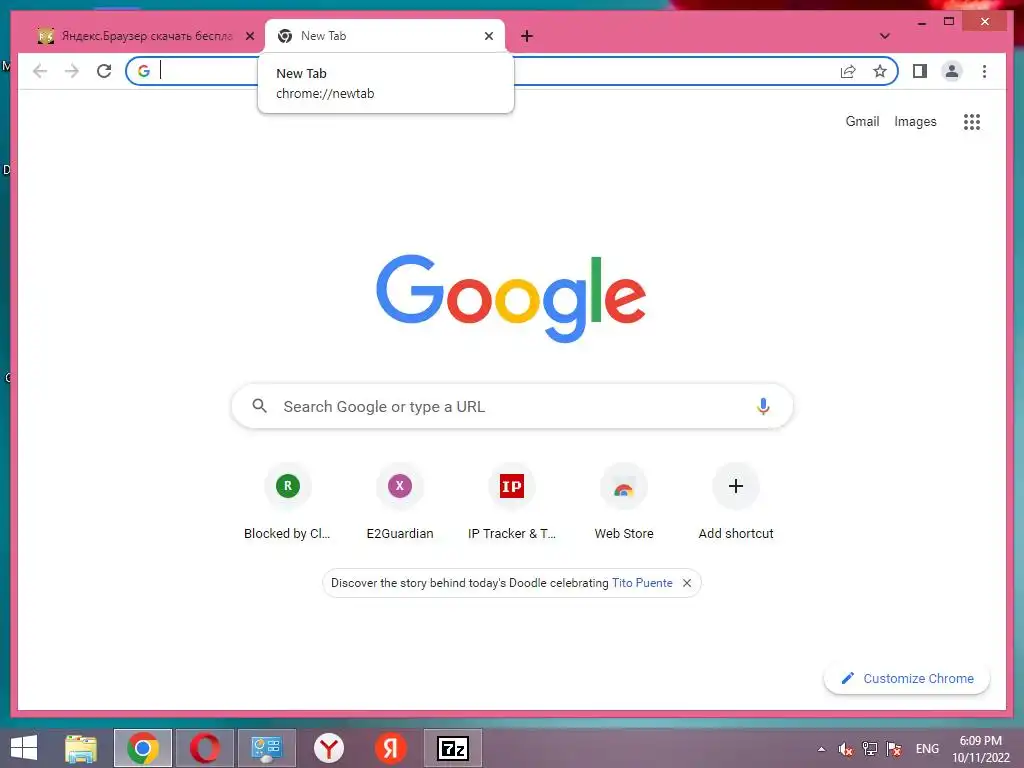Dismiss the Doodle story notice

point(687,583)
